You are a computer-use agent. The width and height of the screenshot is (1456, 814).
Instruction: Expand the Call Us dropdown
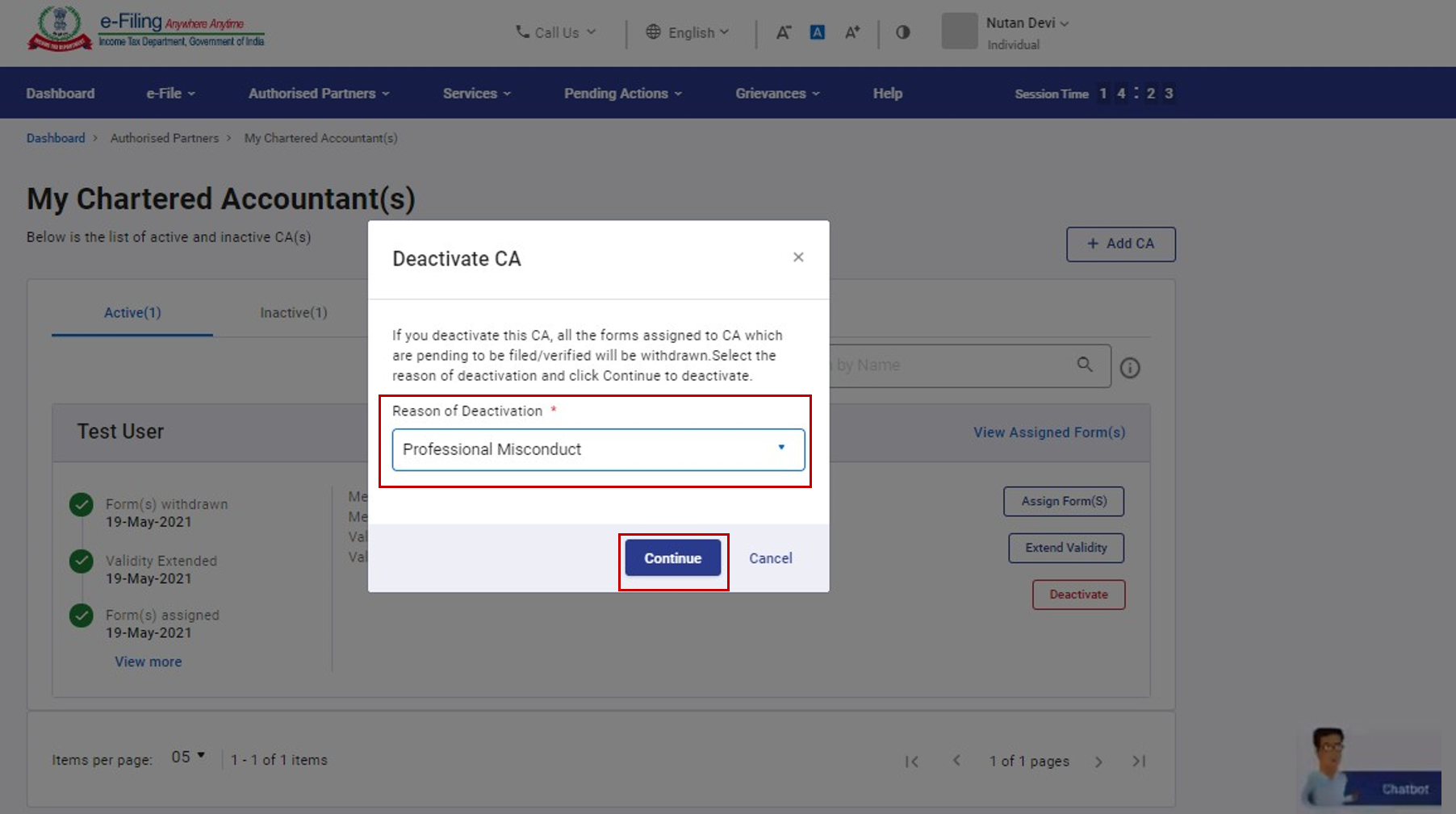(555, 32)
